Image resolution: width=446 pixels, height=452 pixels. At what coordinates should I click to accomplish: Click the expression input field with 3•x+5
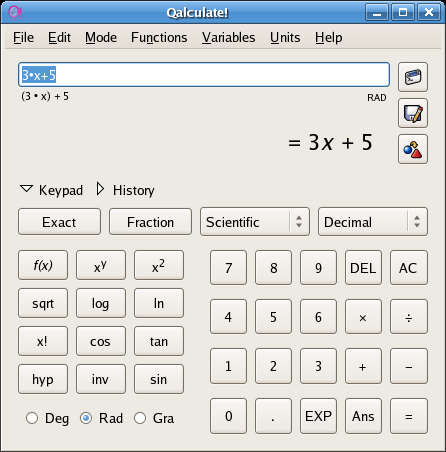point(204,74)
